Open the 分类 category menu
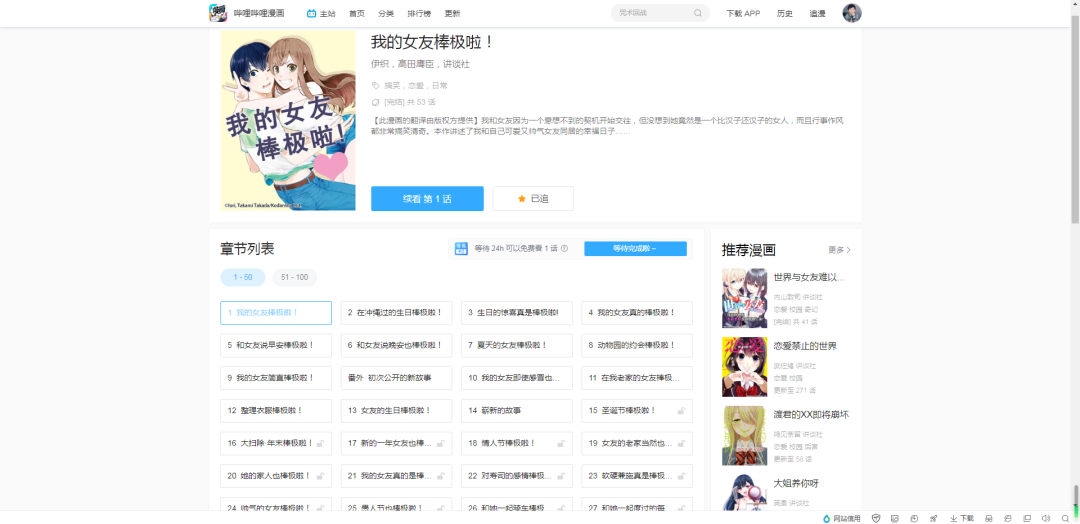Viewport: 1080px width, 524px height. [386, 13]
